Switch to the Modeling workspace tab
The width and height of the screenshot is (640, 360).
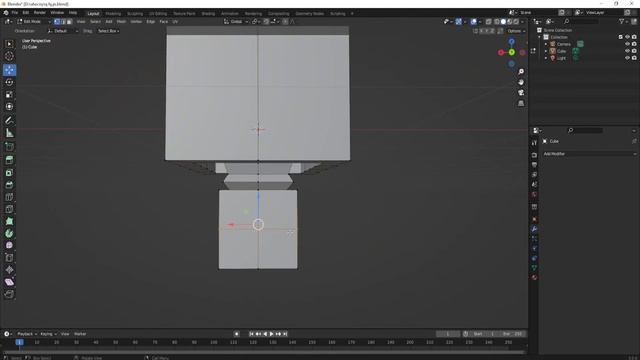point(113,13)
